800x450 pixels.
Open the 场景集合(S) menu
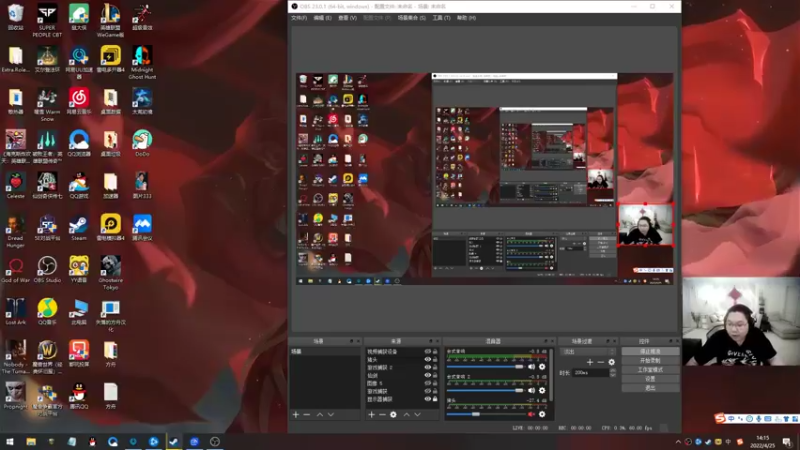pos(412,18)
